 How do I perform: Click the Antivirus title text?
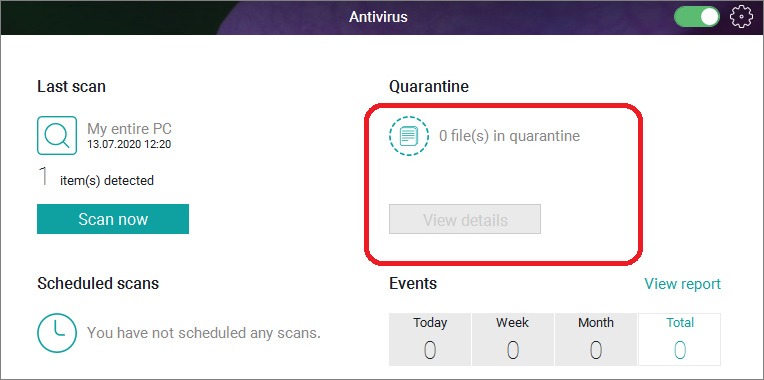pos(378,17)
